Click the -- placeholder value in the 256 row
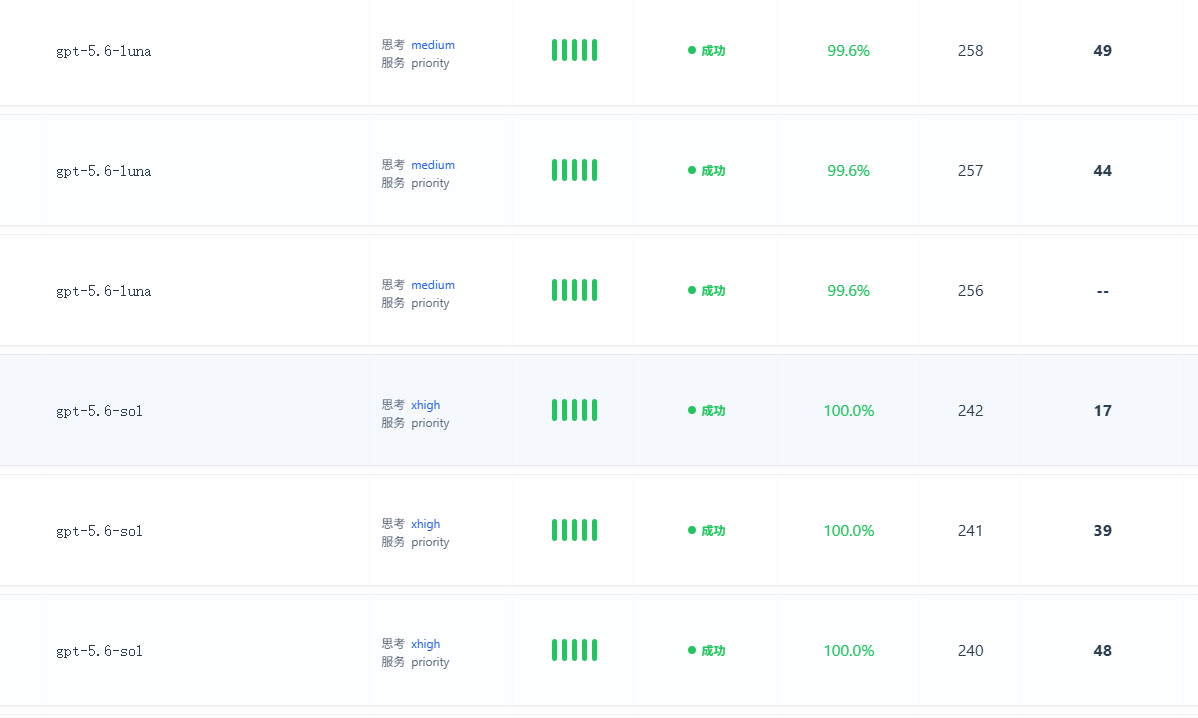This screenshot has height=718, width=1198. [1102, 291]
